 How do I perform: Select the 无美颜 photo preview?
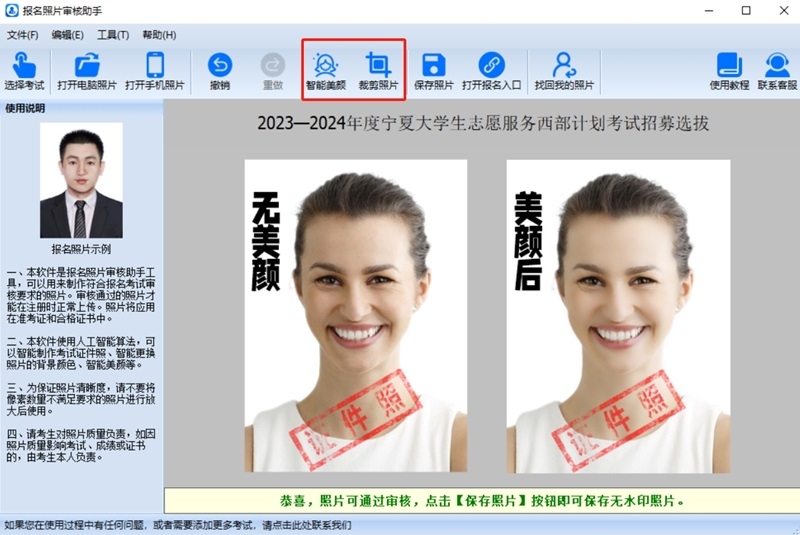coord(356,316)
